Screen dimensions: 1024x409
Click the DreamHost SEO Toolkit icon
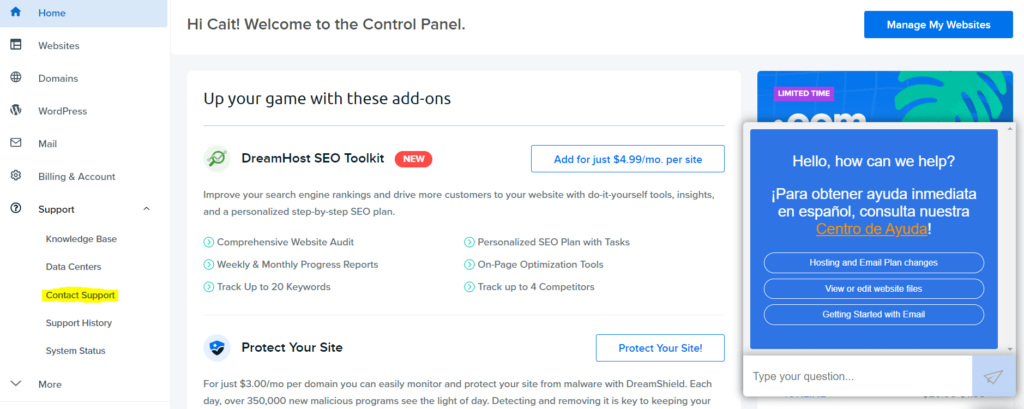pyautogui.click(x=217, y=159)
